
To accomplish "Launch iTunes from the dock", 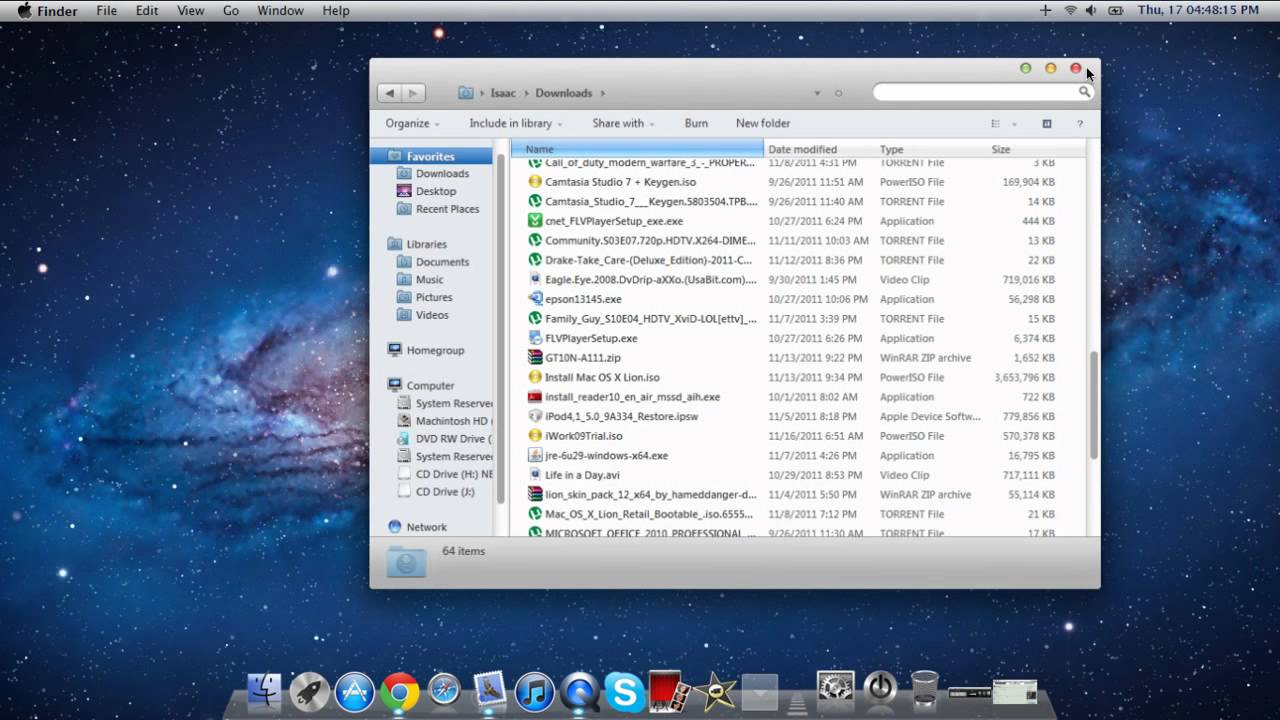I will tap(534, 692).
